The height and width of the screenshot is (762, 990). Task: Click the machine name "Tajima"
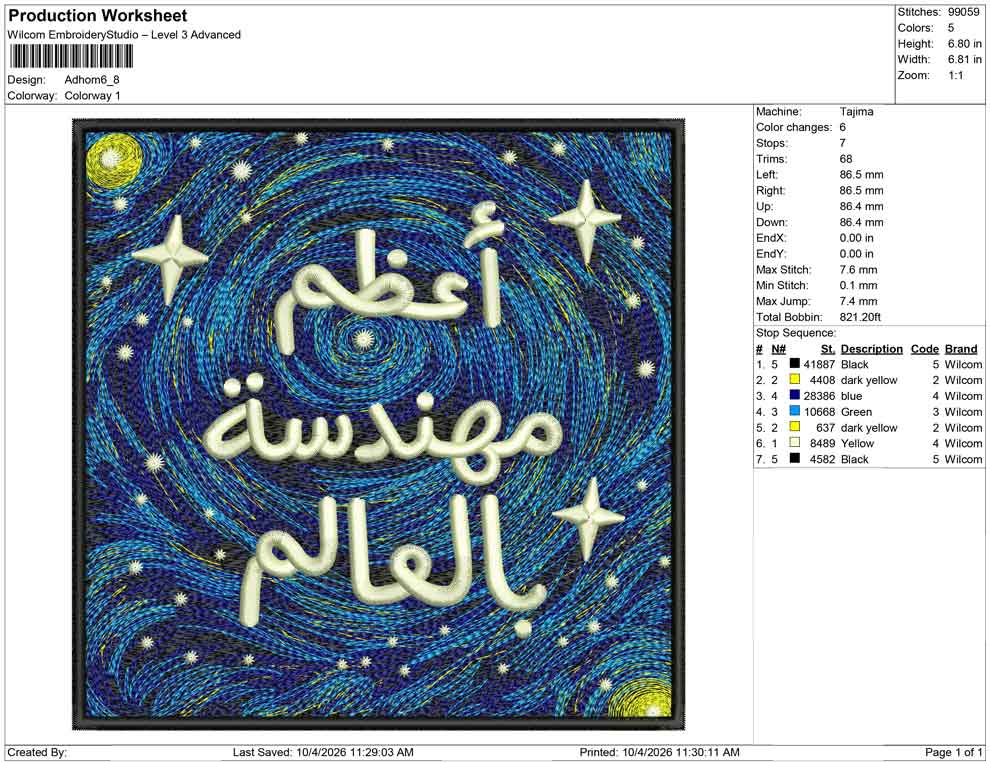tap(857, 112)
